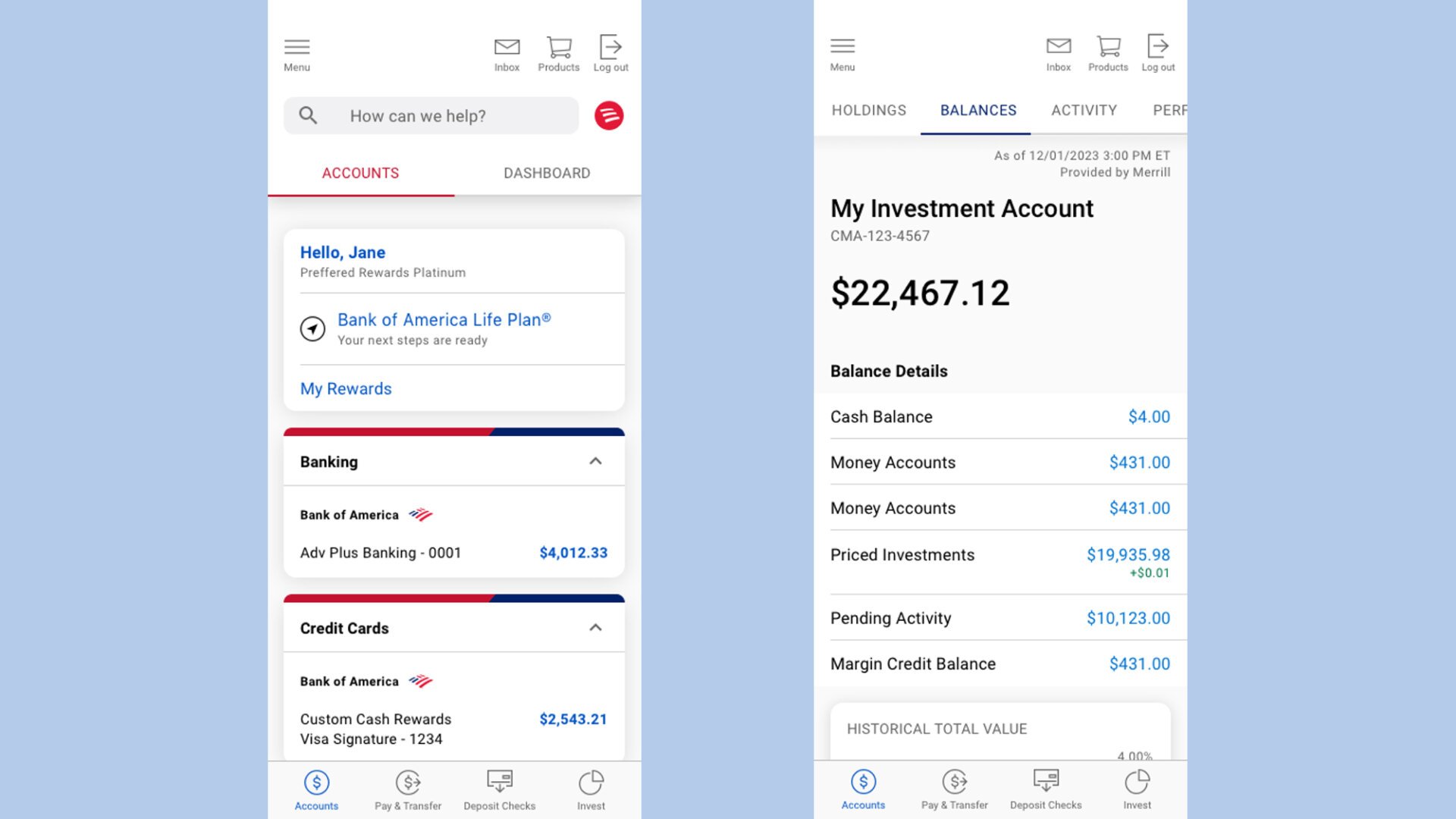View My Rewards link
Image resolution: width=1456 pixels, height=819 pixels.
coord(346,388)
